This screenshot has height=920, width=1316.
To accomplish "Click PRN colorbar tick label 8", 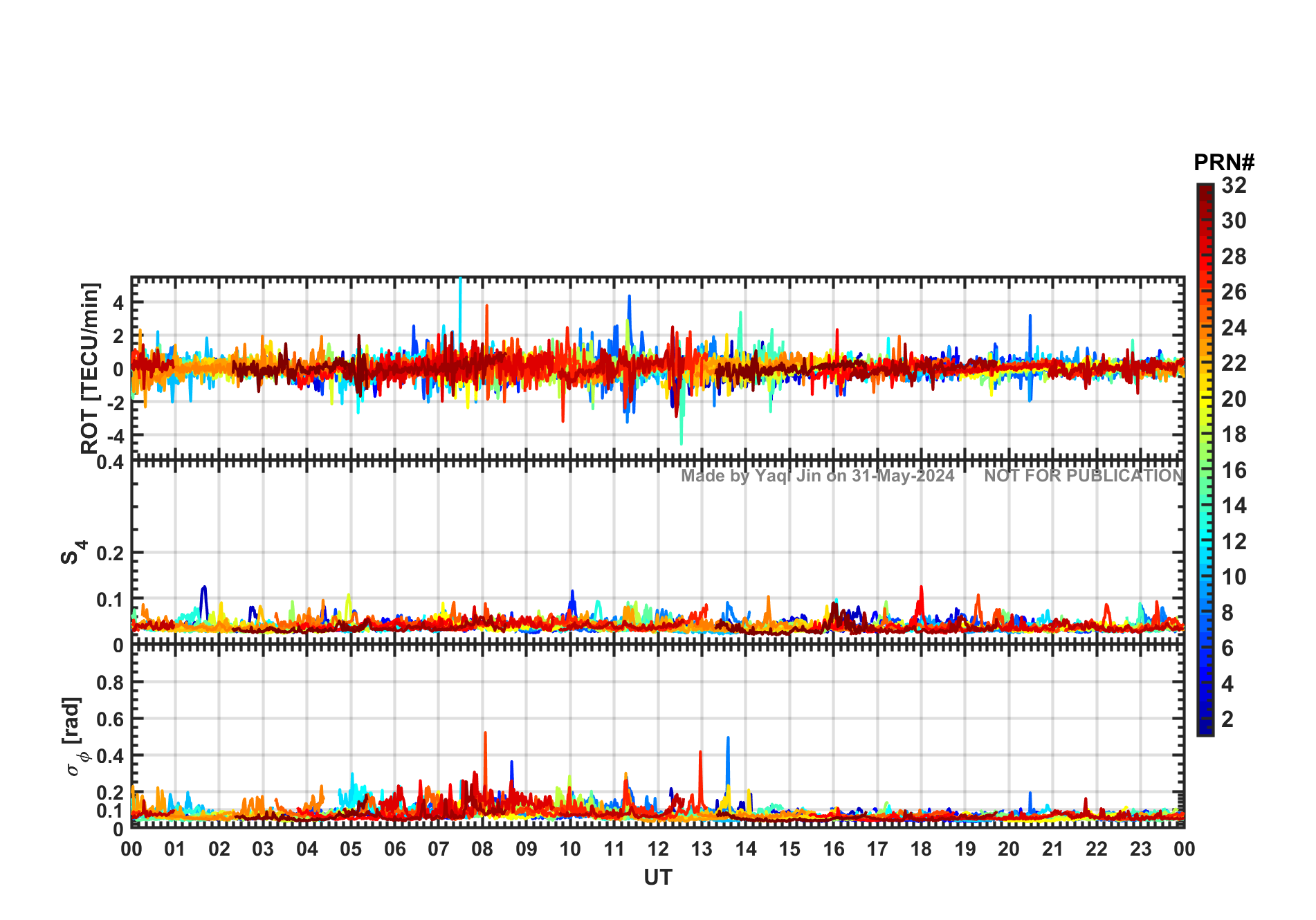I will click(1227, 613).
